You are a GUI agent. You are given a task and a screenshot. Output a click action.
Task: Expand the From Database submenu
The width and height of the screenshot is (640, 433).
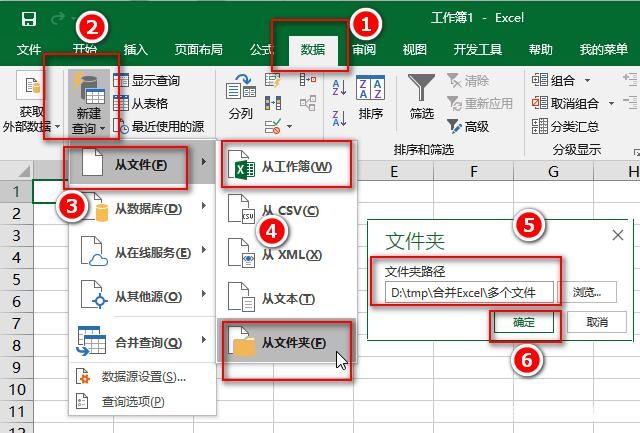point(143,209)
